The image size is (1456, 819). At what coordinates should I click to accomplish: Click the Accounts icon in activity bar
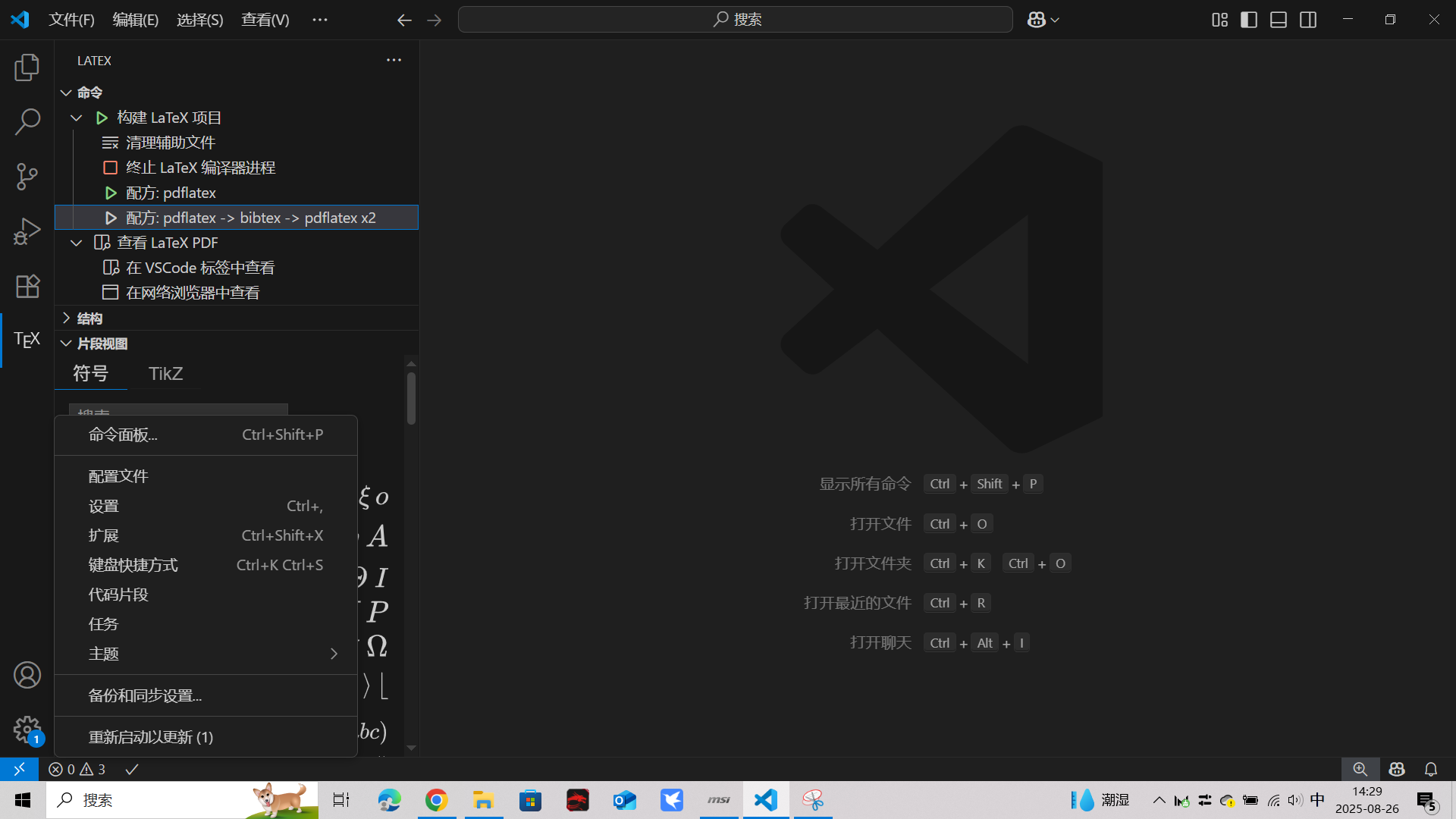pos(27,675)
